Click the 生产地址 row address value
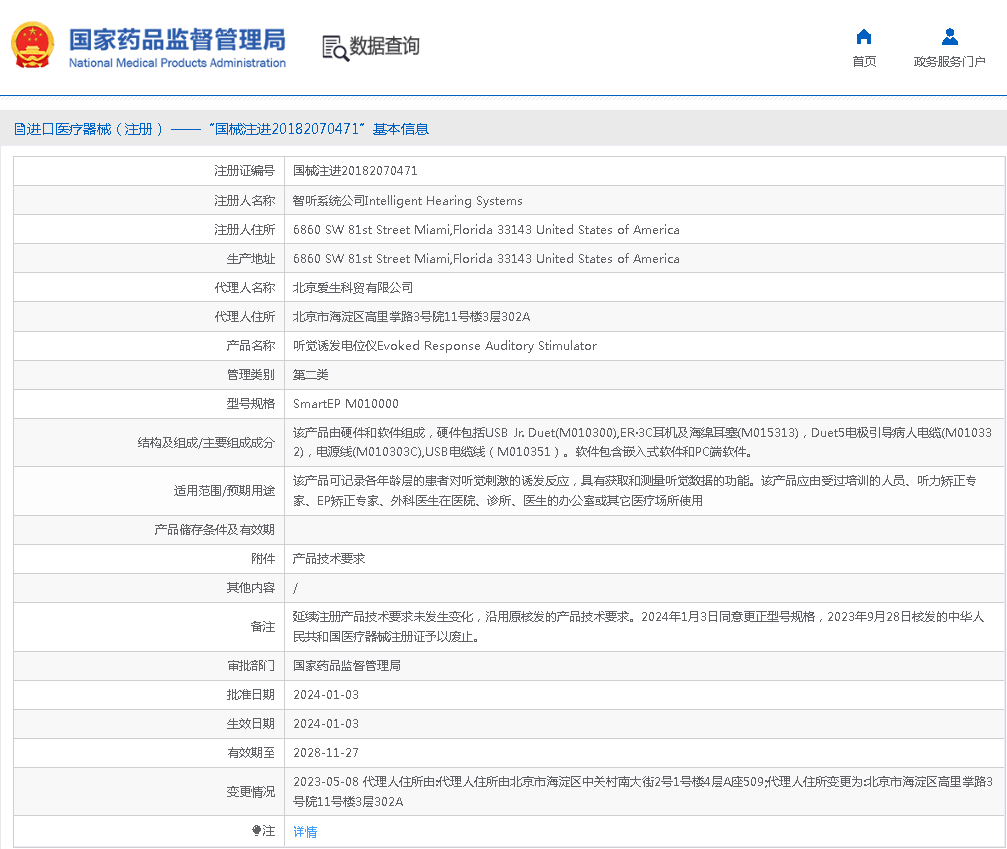The width and height of the screenshot is (1007, 849). (x=486, y=258)
